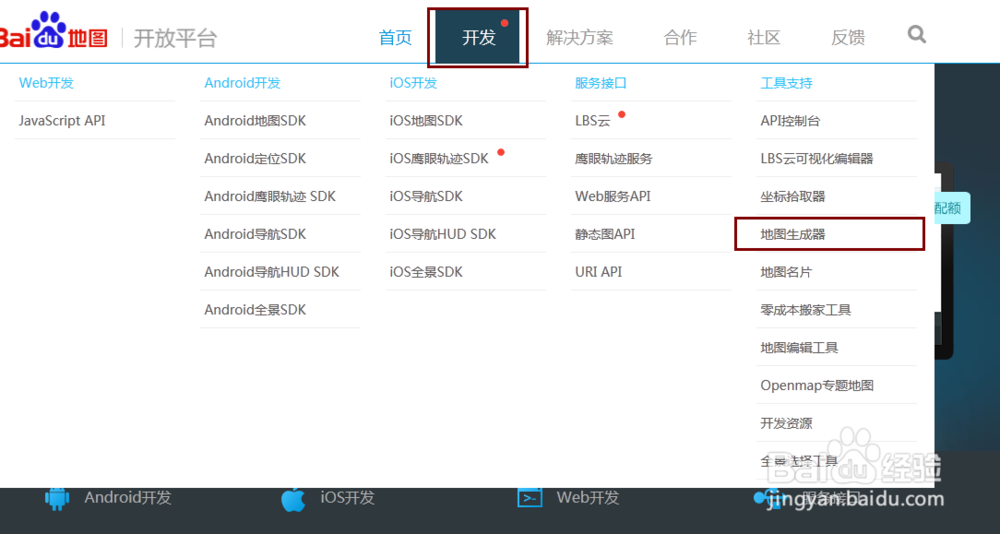Screen dimensions: 1000x534
Task: Open Android地图SDK link
Action: pos(255,121)
